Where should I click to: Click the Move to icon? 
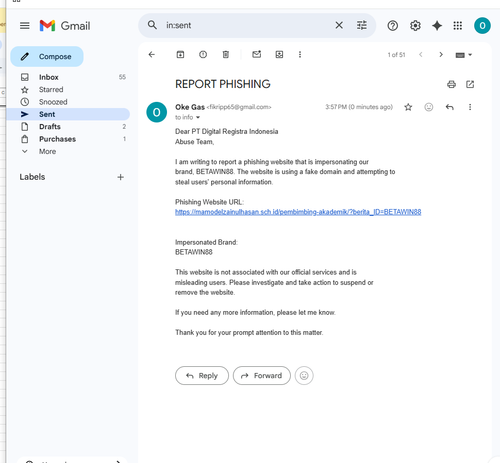tap(279, 54)
